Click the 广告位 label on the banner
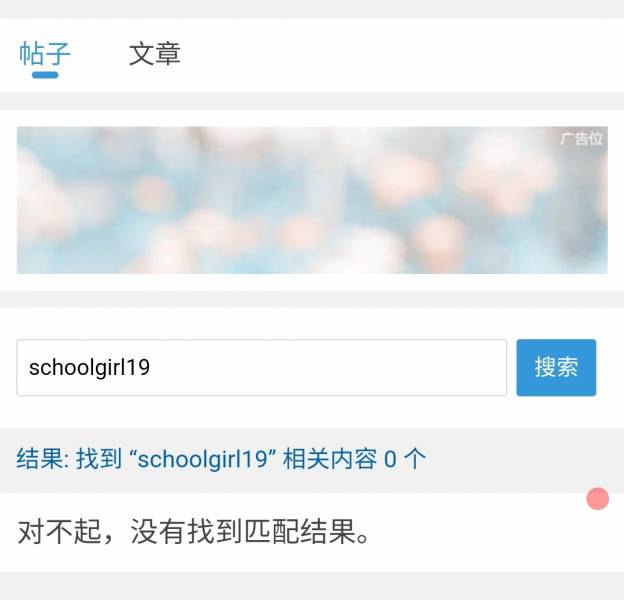 (581, 139)
